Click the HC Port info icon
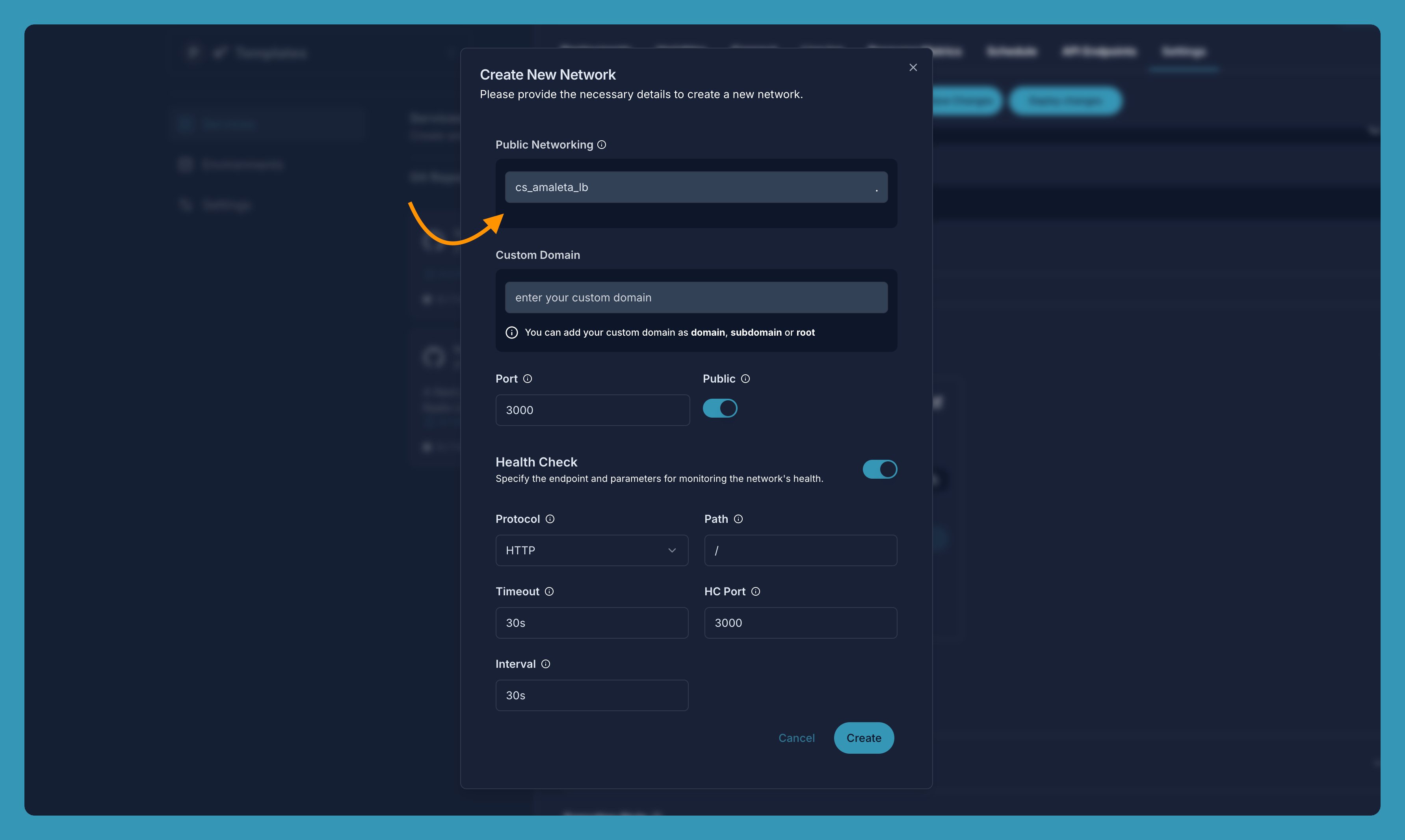 (756, 591)
